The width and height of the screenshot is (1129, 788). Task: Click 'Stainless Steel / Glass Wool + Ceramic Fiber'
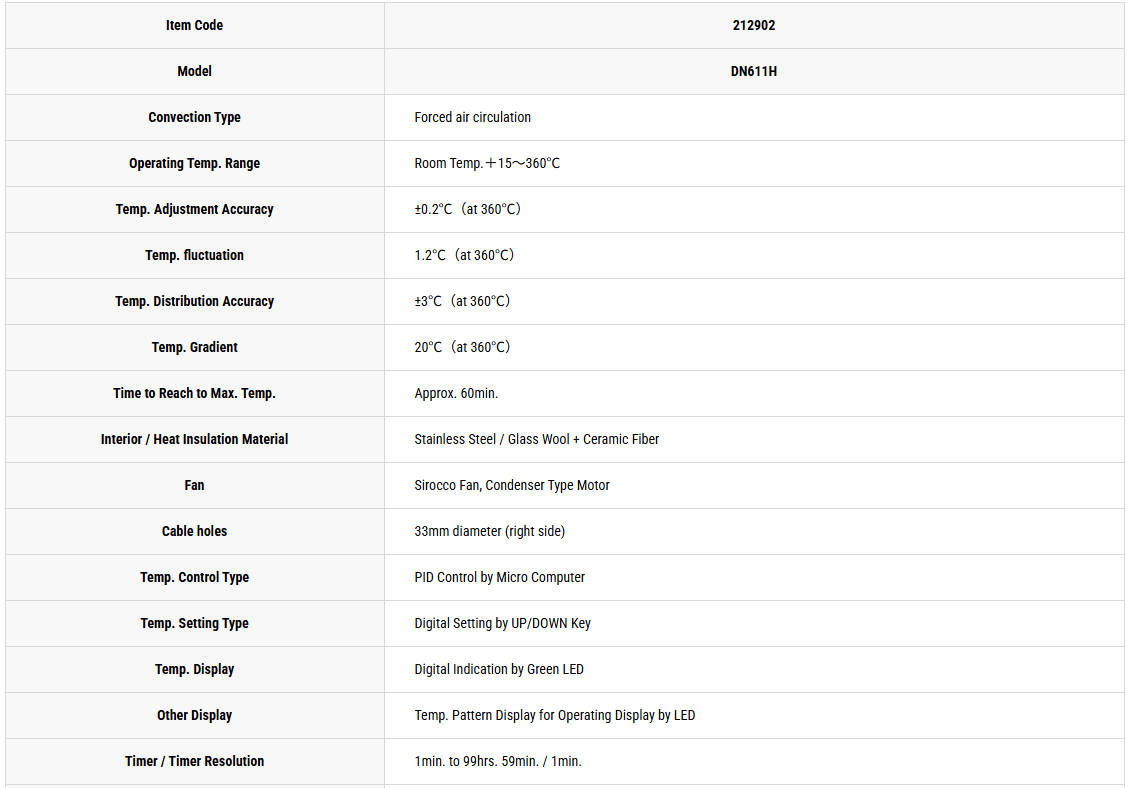click(536, 439)
